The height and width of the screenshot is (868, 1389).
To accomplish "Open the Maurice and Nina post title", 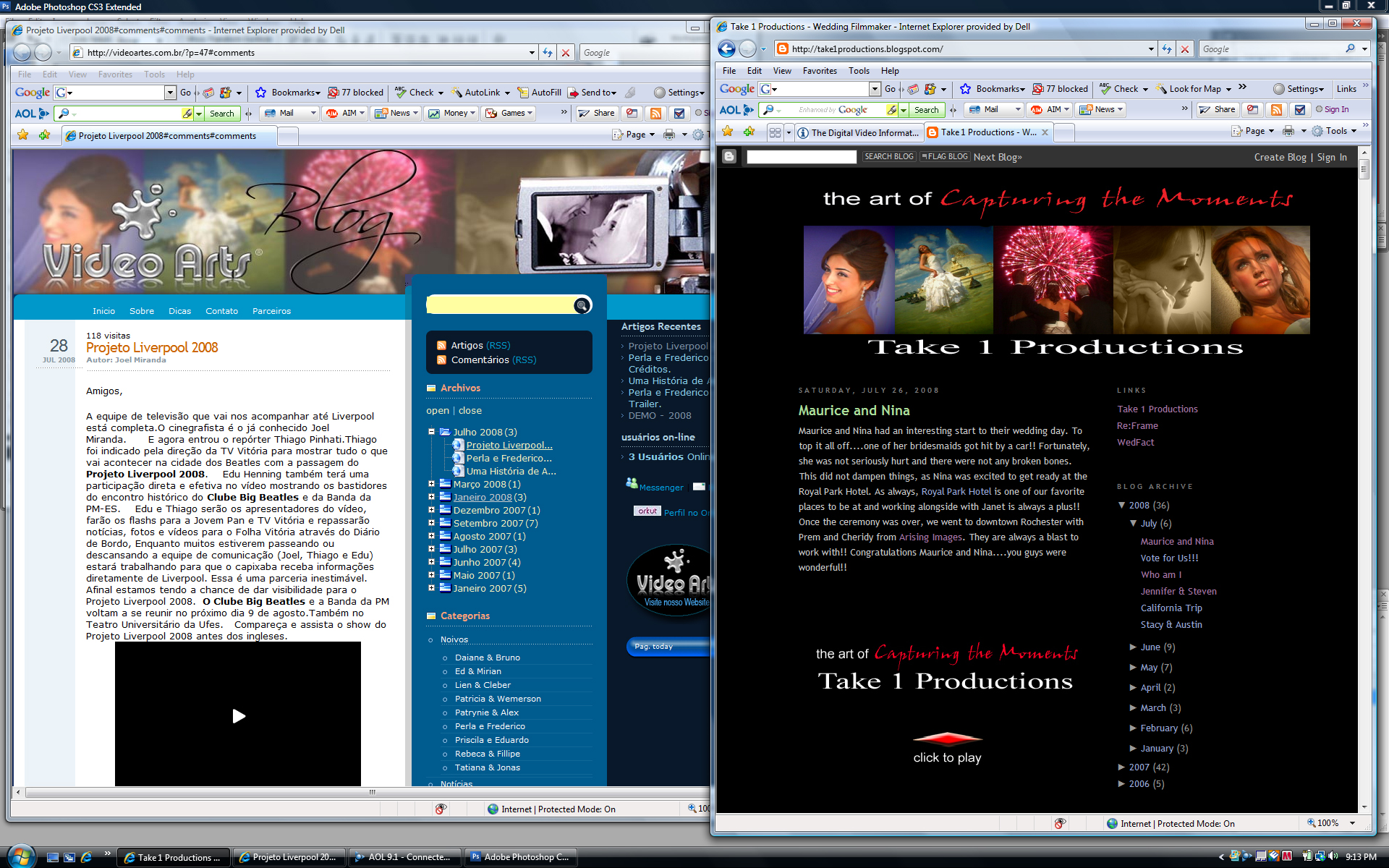I will 854,410.
